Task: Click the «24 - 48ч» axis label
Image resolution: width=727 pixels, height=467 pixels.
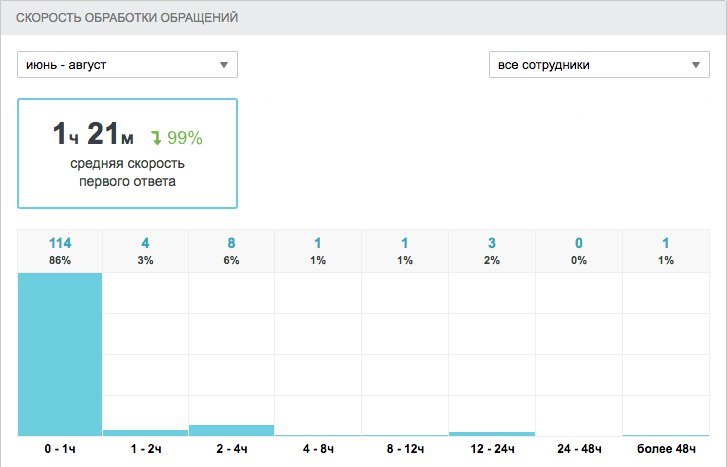Action: coord(579,452)
